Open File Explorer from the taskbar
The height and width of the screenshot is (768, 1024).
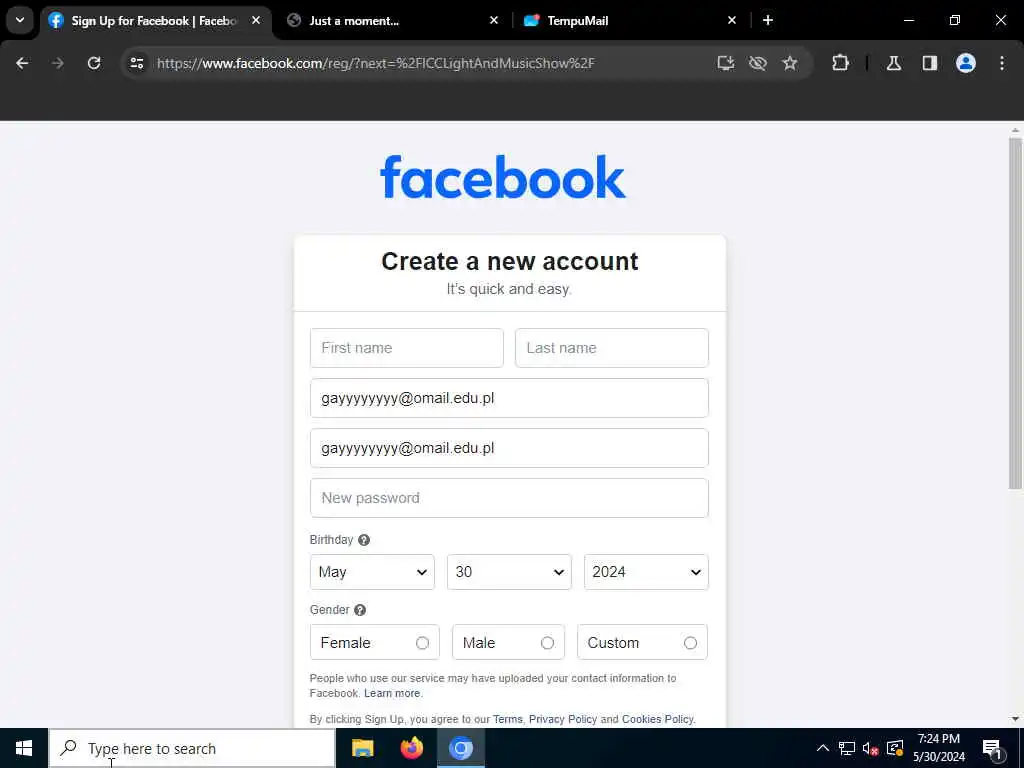(x=362, y=748)
